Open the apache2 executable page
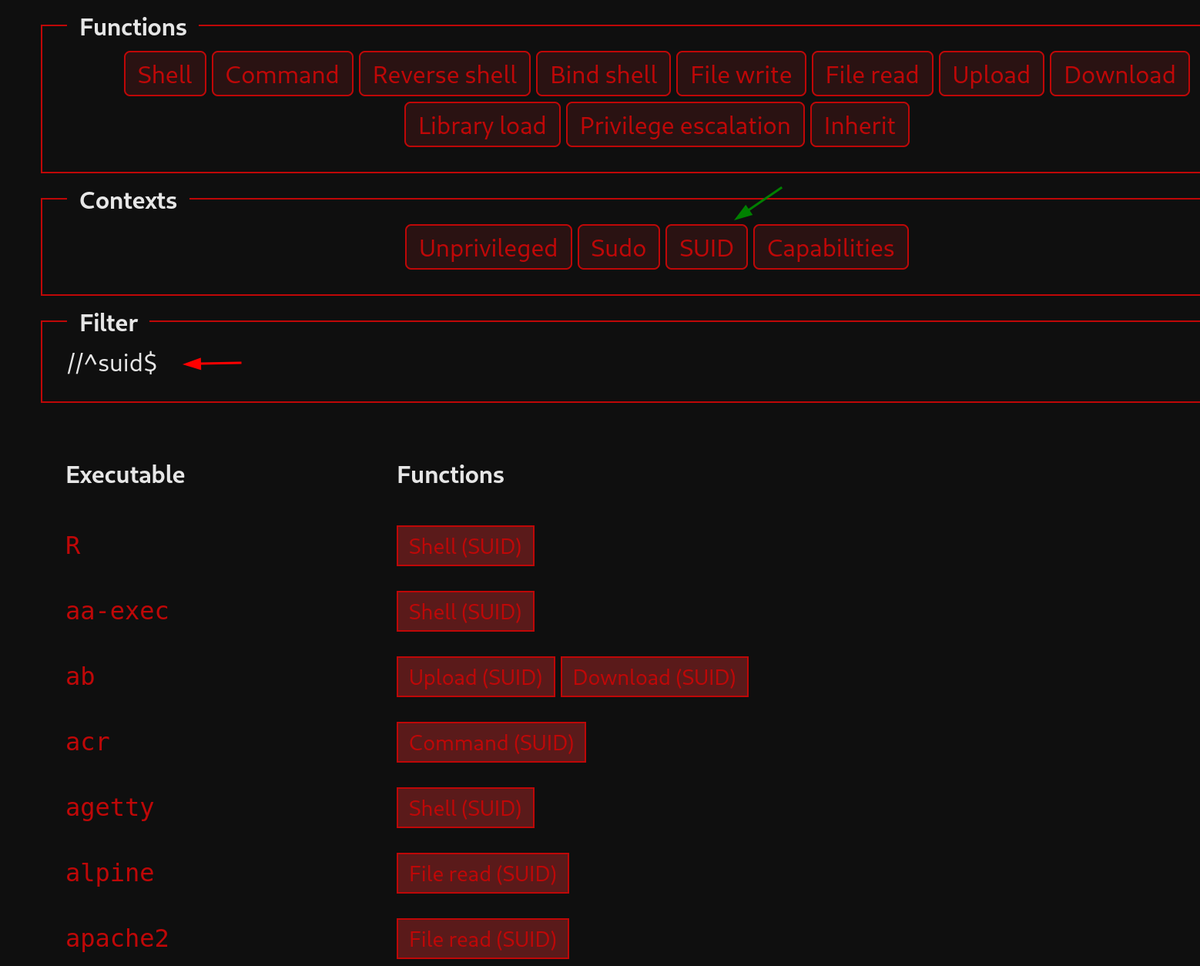 coord(117,939)
